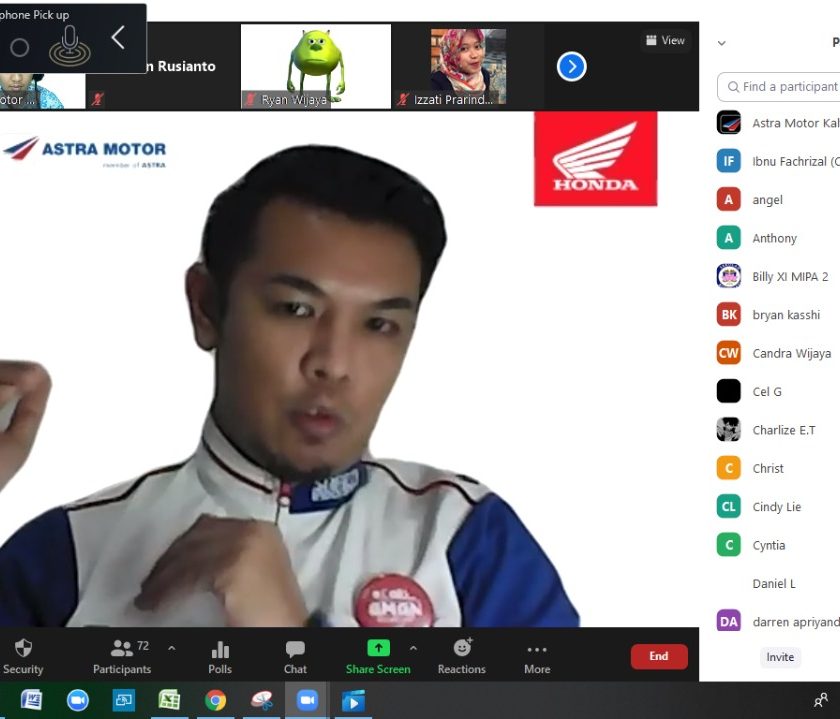This screenshot has width=840, height=719.
Task: Open Microsoft Word from the taskbar
Action: tap(31, 700)
